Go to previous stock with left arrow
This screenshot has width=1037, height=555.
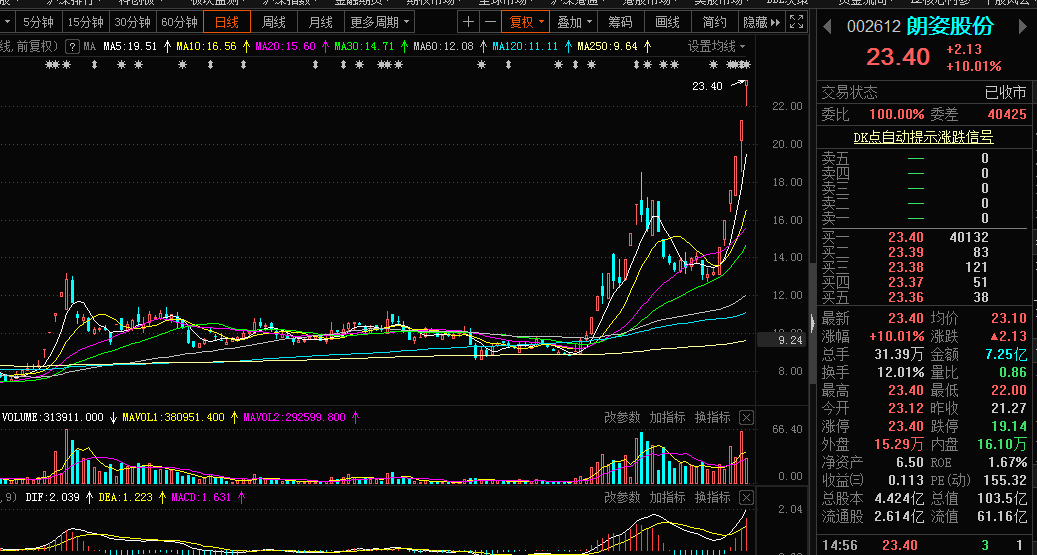pos(827,26)
